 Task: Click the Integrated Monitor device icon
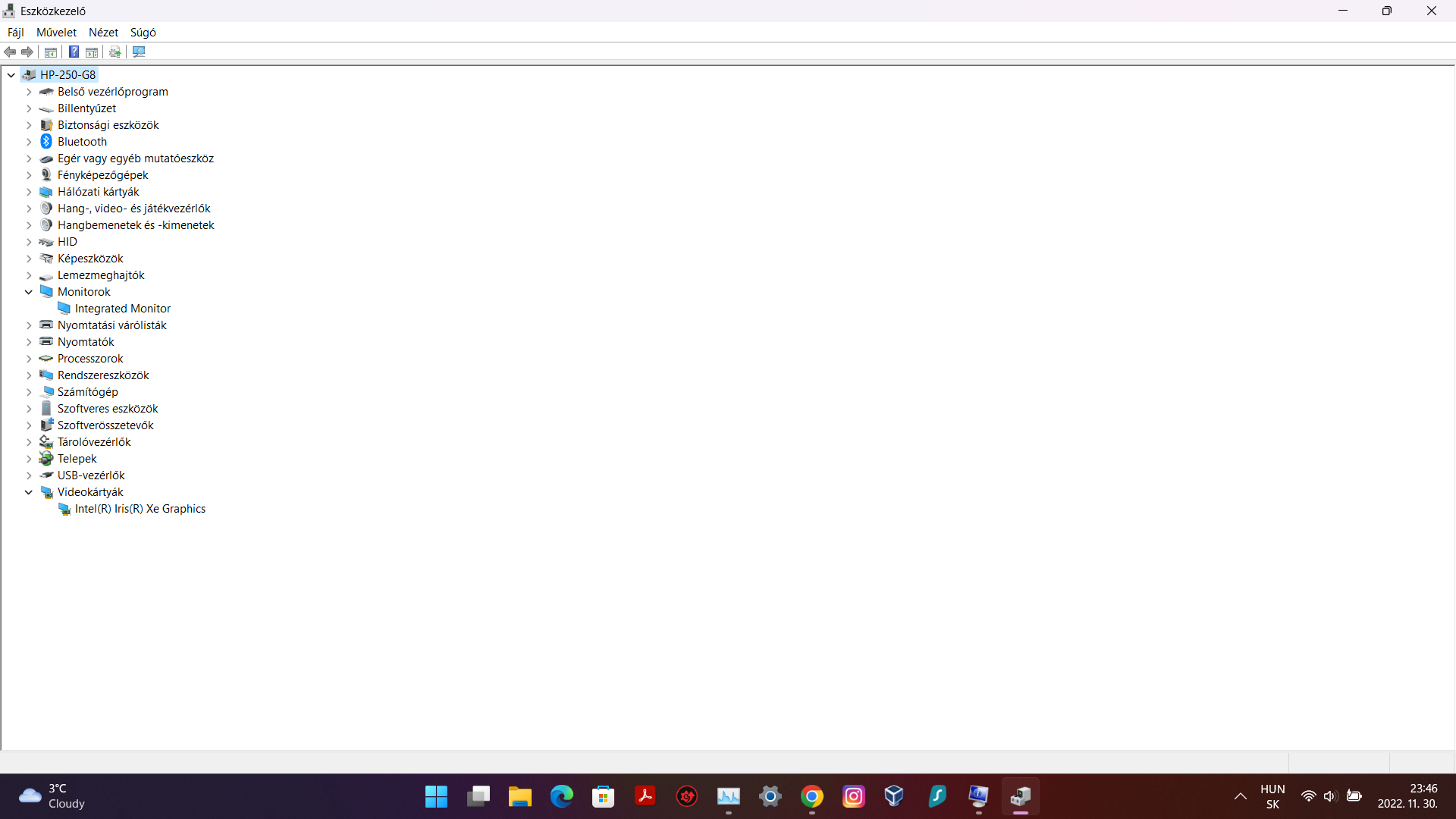64,309
